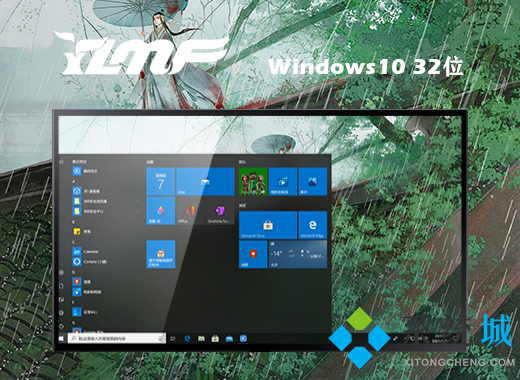Open Microsoft Store from the taskbar
520x380 pixels.
[215, 339]
